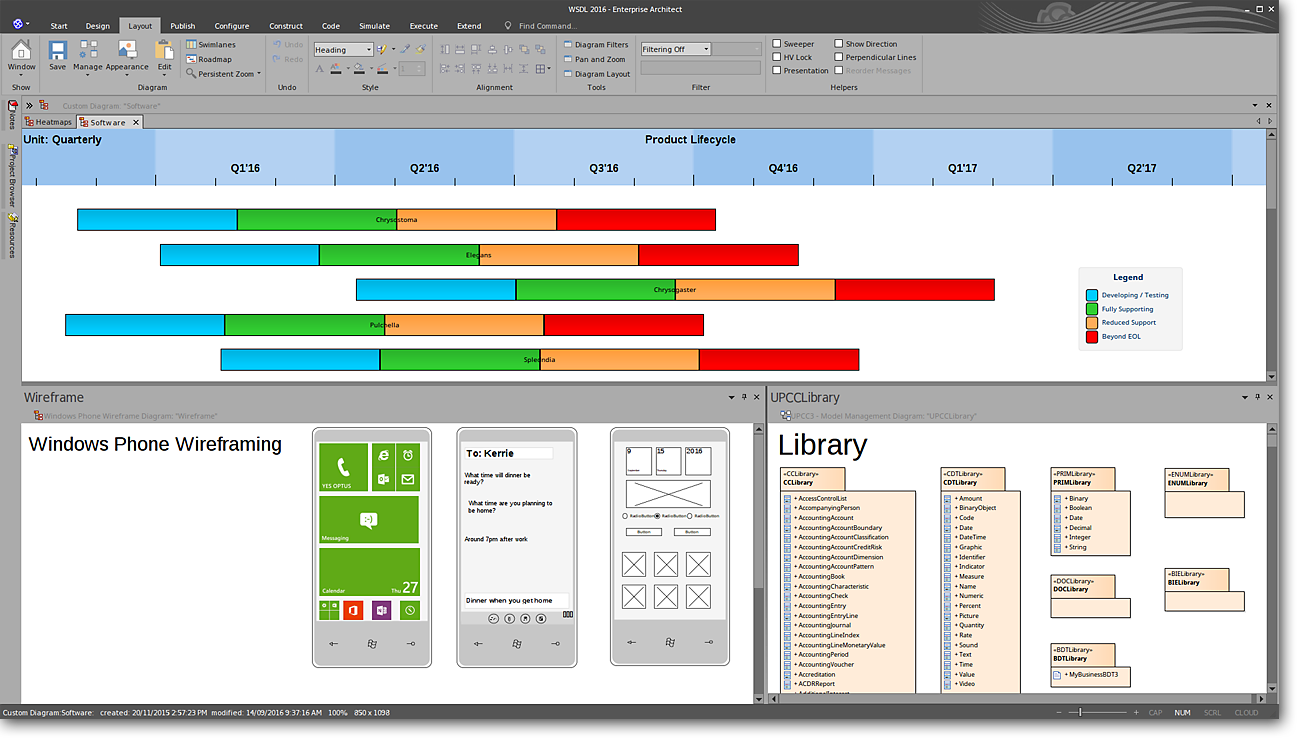Toggle Swimlanes in the Diagram group
Screen dimensions: 1310x750
(x=210, y=45)
